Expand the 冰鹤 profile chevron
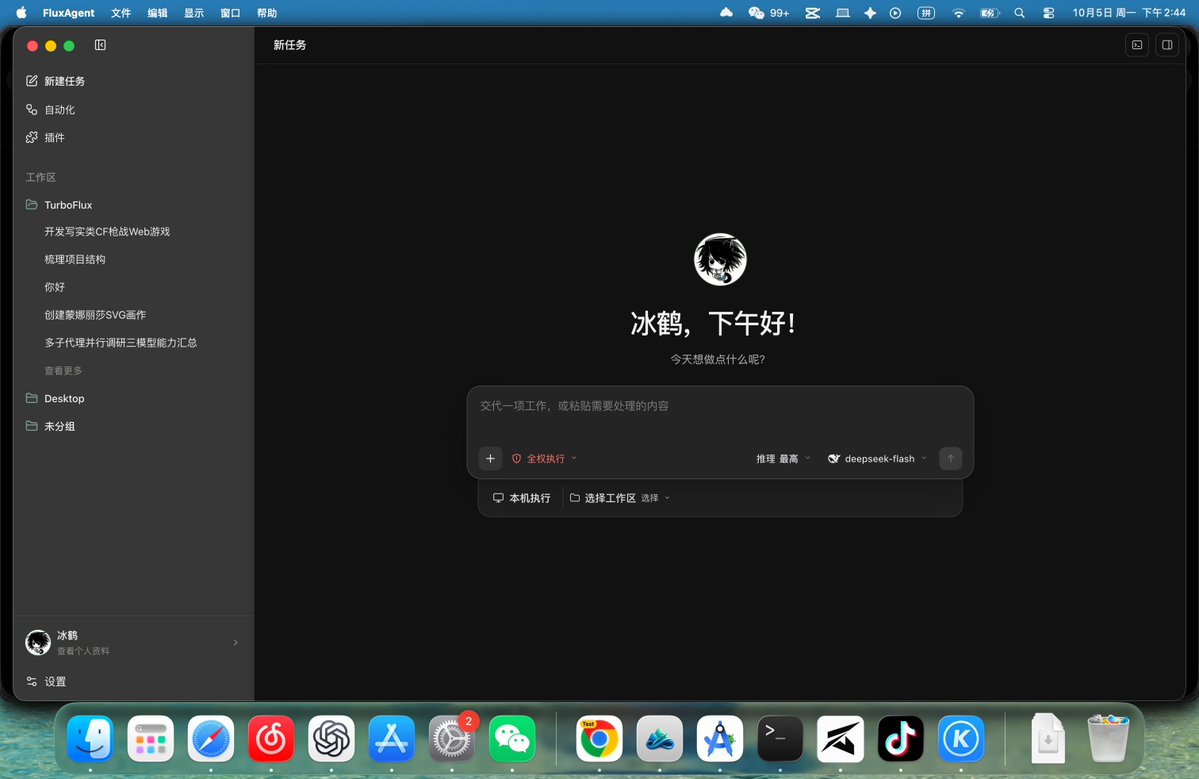This screenshot has width=1199, height=779. (x=236, y=643)
